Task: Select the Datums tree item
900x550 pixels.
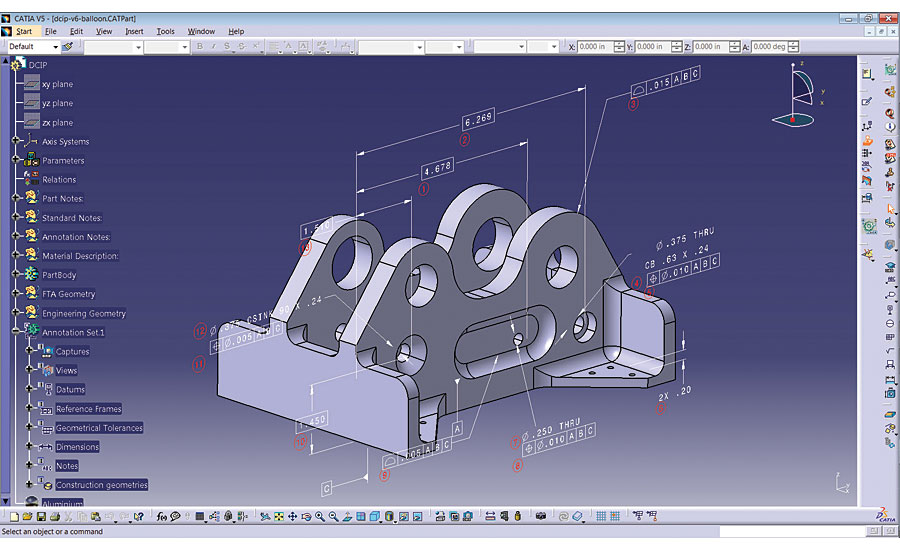Action: click(x=70, y=389)
